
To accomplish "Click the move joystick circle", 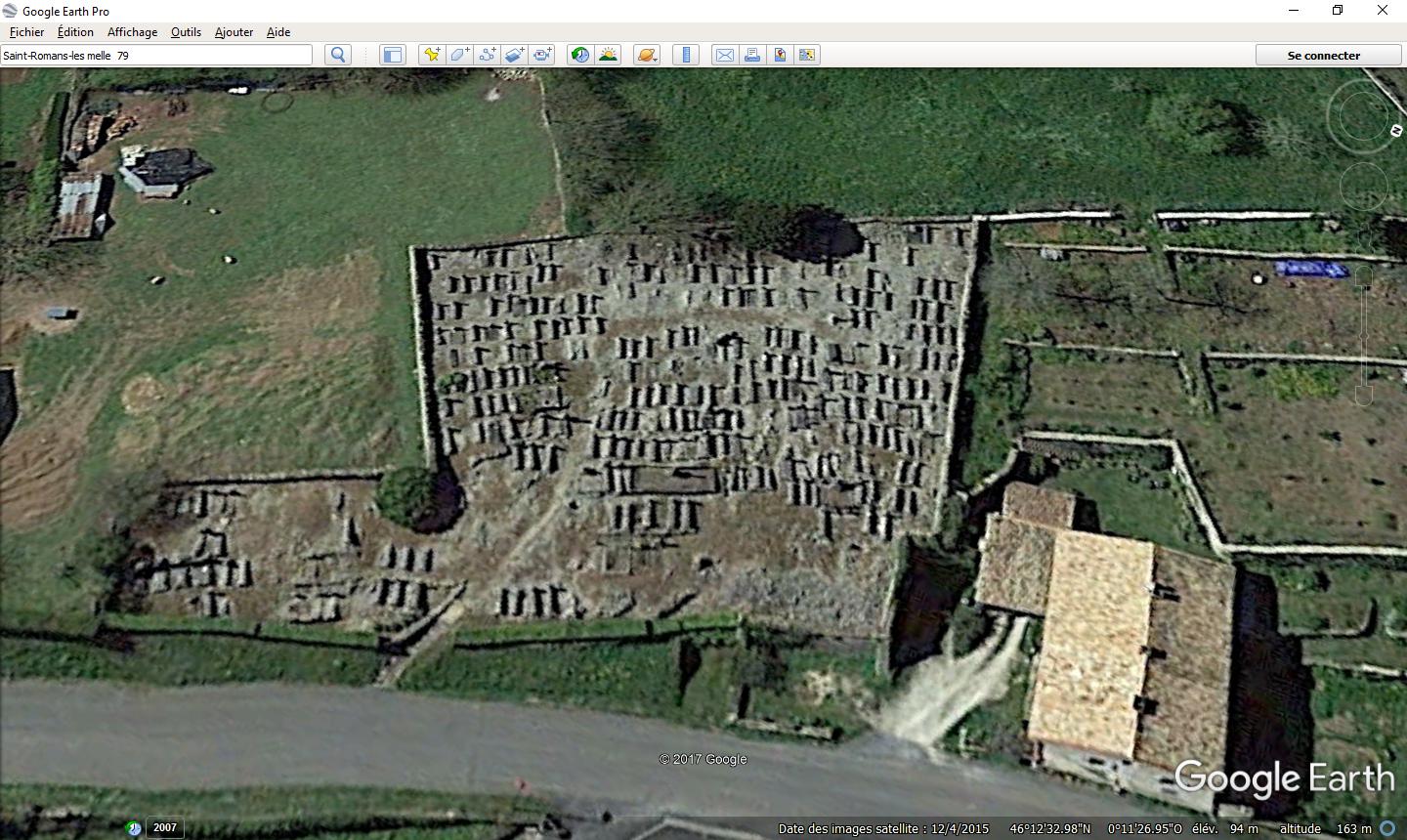I will pos(1363,187).
